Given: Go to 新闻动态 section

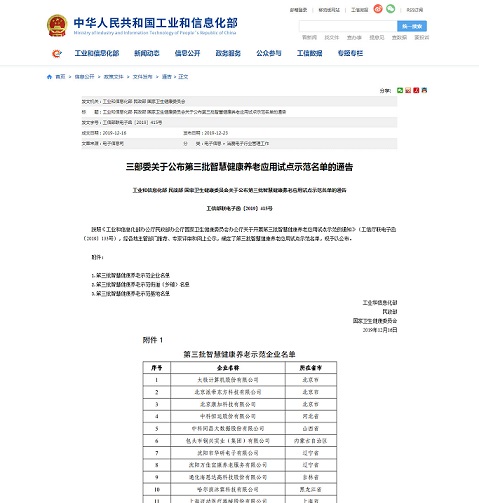Looking at the screenshot, I should pyautogui.click(x=147, y=53).
